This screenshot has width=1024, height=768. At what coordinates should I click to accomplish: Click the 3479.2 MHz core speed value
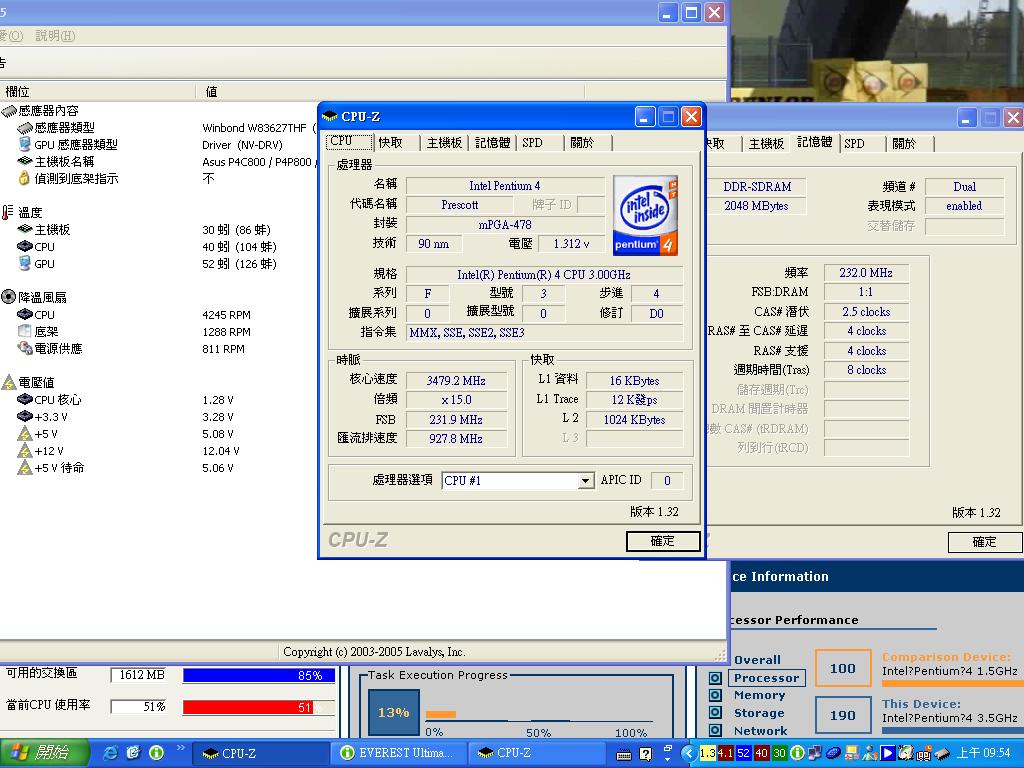coord(456,381)
